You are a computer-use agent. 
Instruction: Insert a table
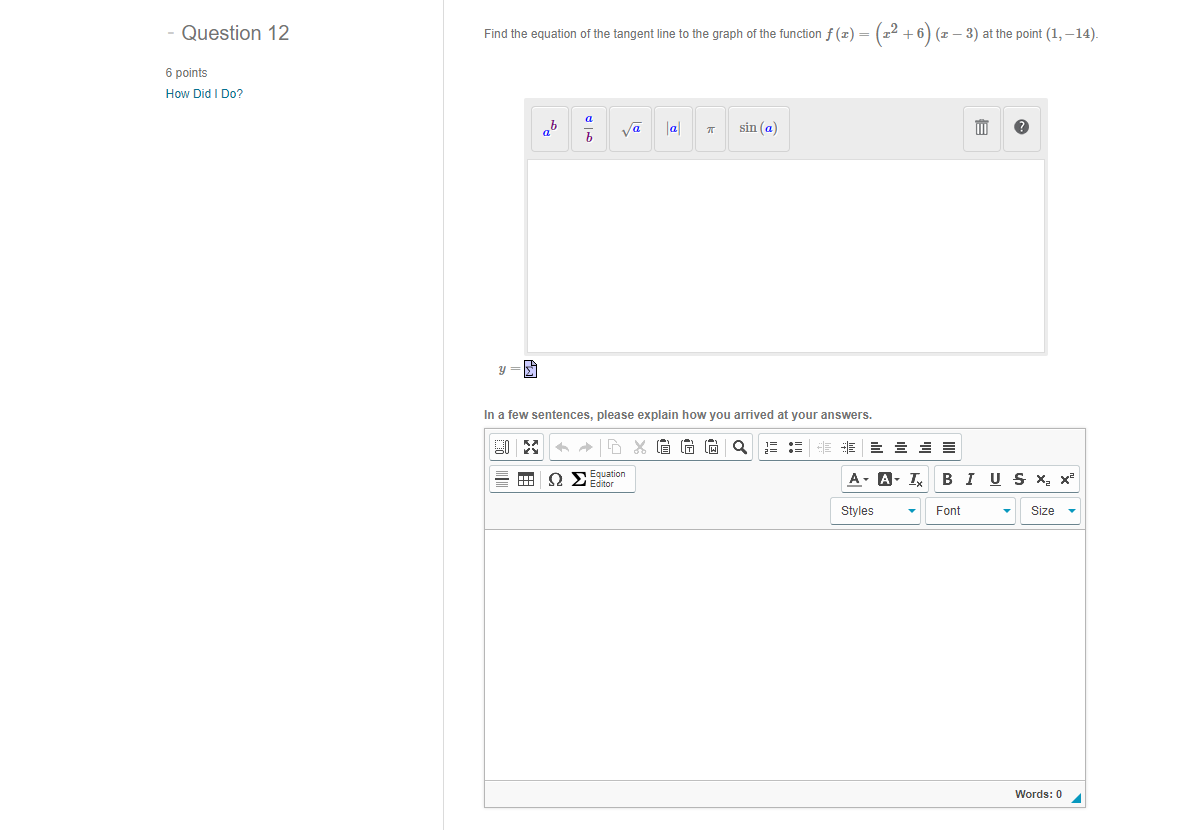pyautogui.click(x=525, y=479)
